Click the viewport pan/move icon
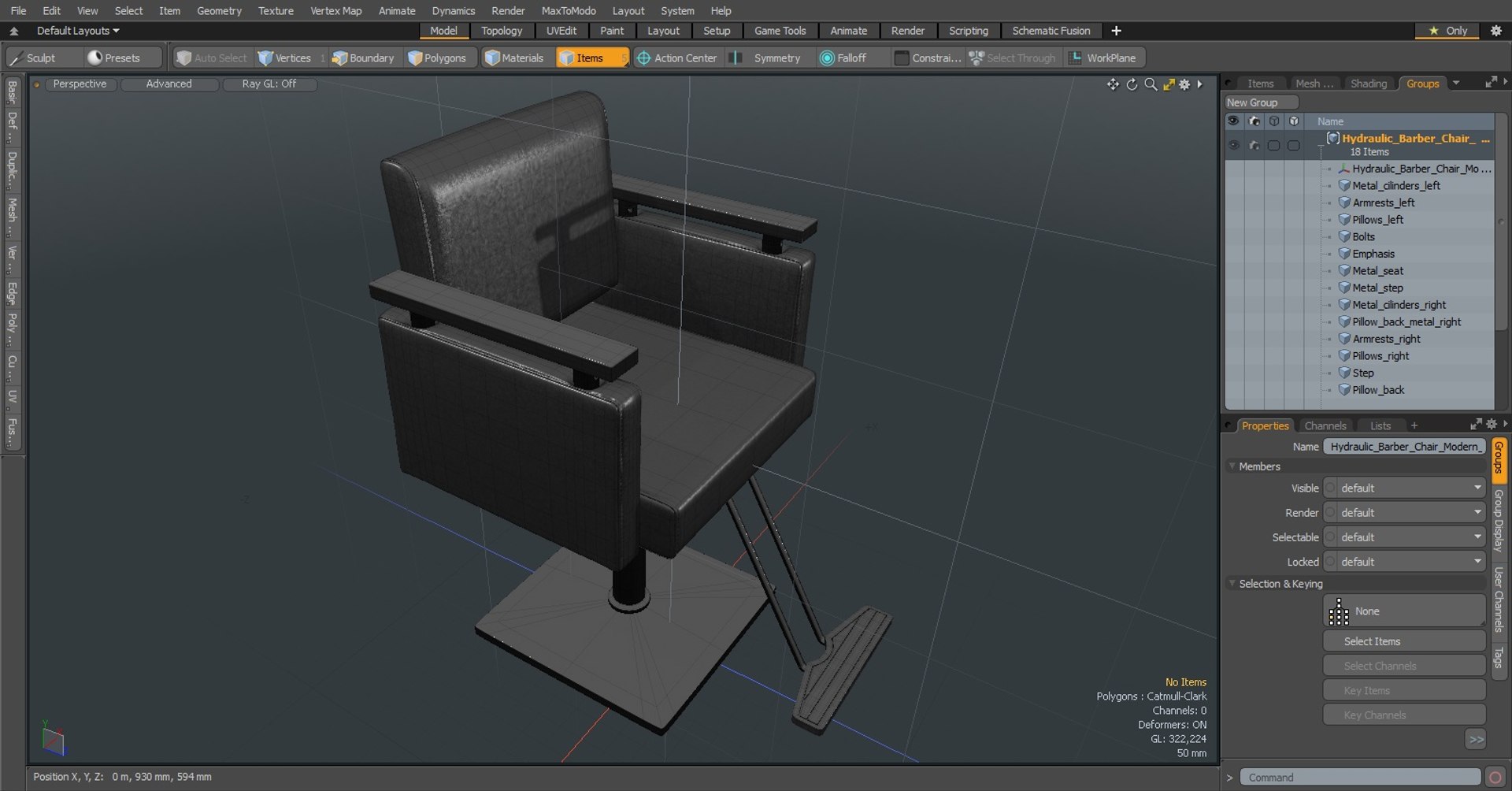The width and height of the screenshot is (1512, 791). [1113, 84]
